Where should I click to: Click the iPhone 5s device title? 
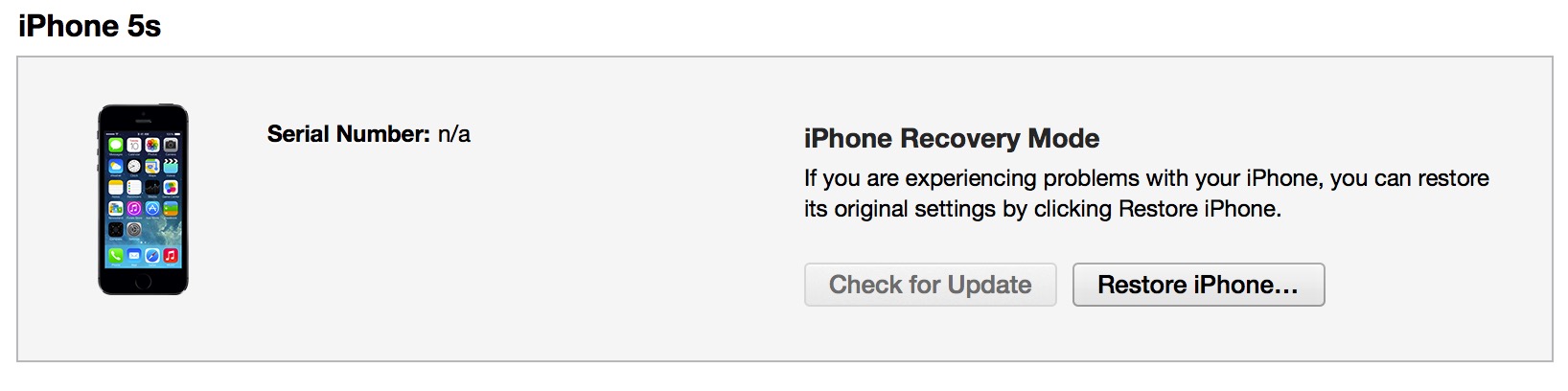pyautogui.click(x=89, y=26)
